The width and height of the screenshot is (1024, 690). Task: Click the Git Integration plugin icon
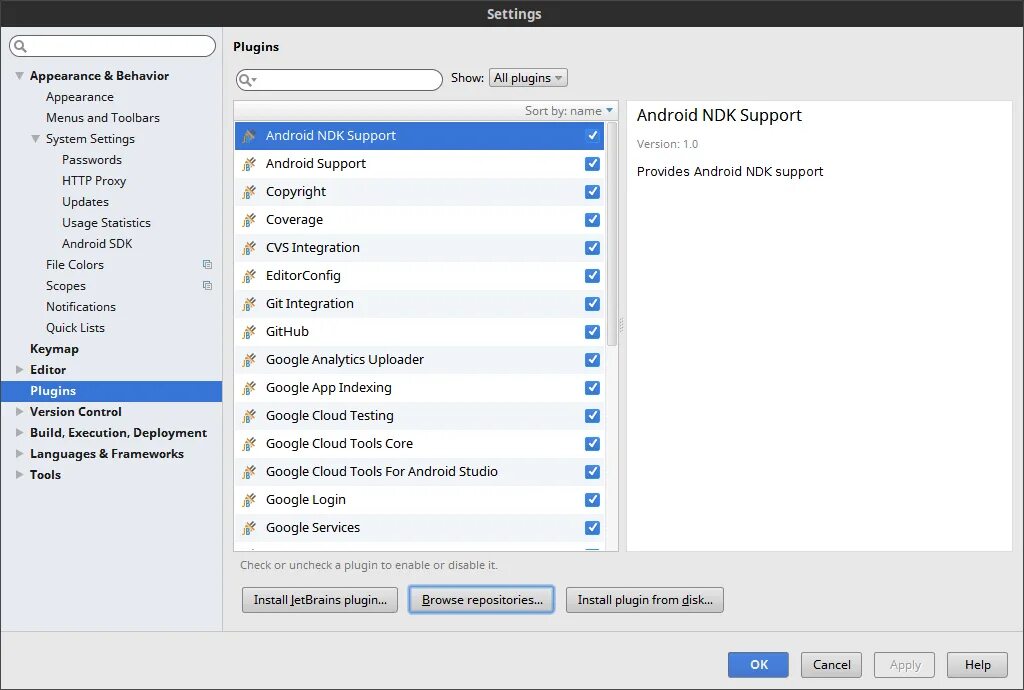[x=249, y=304]
